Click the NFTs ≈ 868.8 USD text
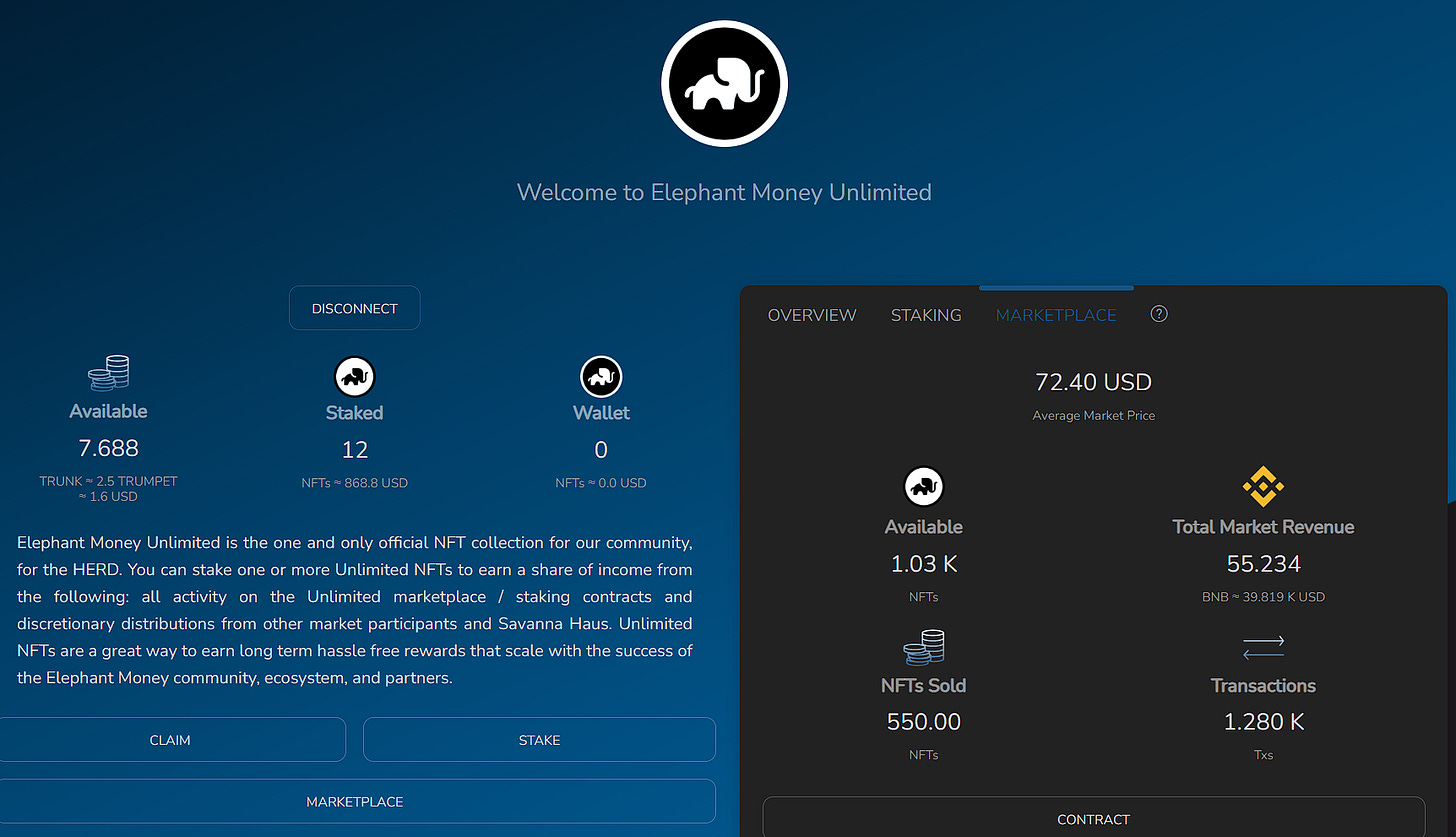 [x=354, y=483]
